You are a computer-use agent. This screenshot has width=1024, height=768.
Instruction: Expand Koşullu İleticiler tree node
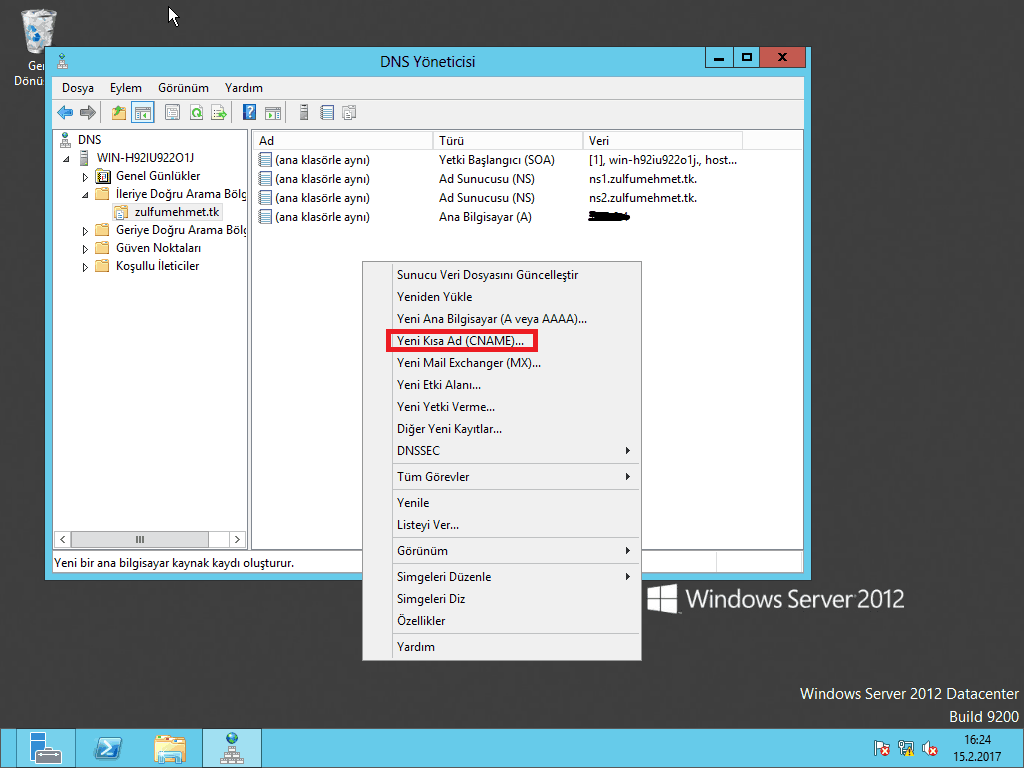tap(85, 267)
